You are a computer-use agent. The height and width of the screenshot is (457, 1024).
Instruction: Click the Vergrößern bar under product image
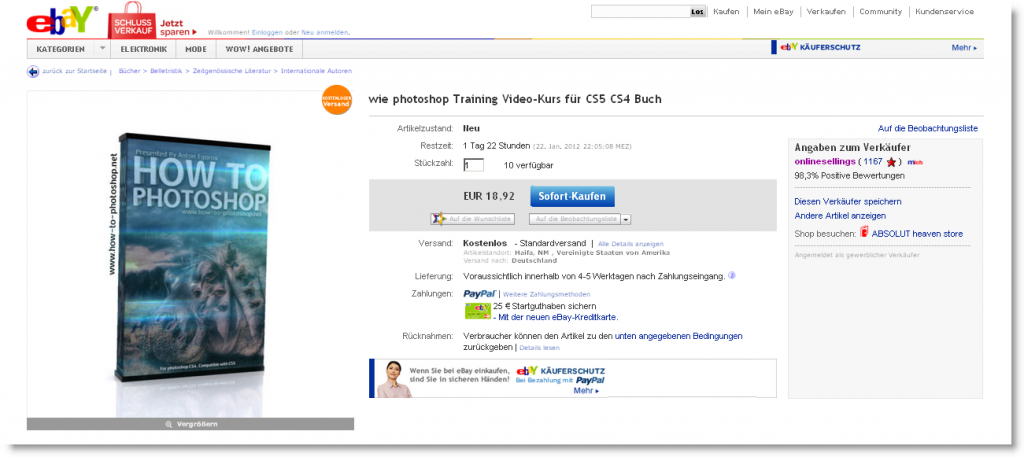(x=190, y=424)
